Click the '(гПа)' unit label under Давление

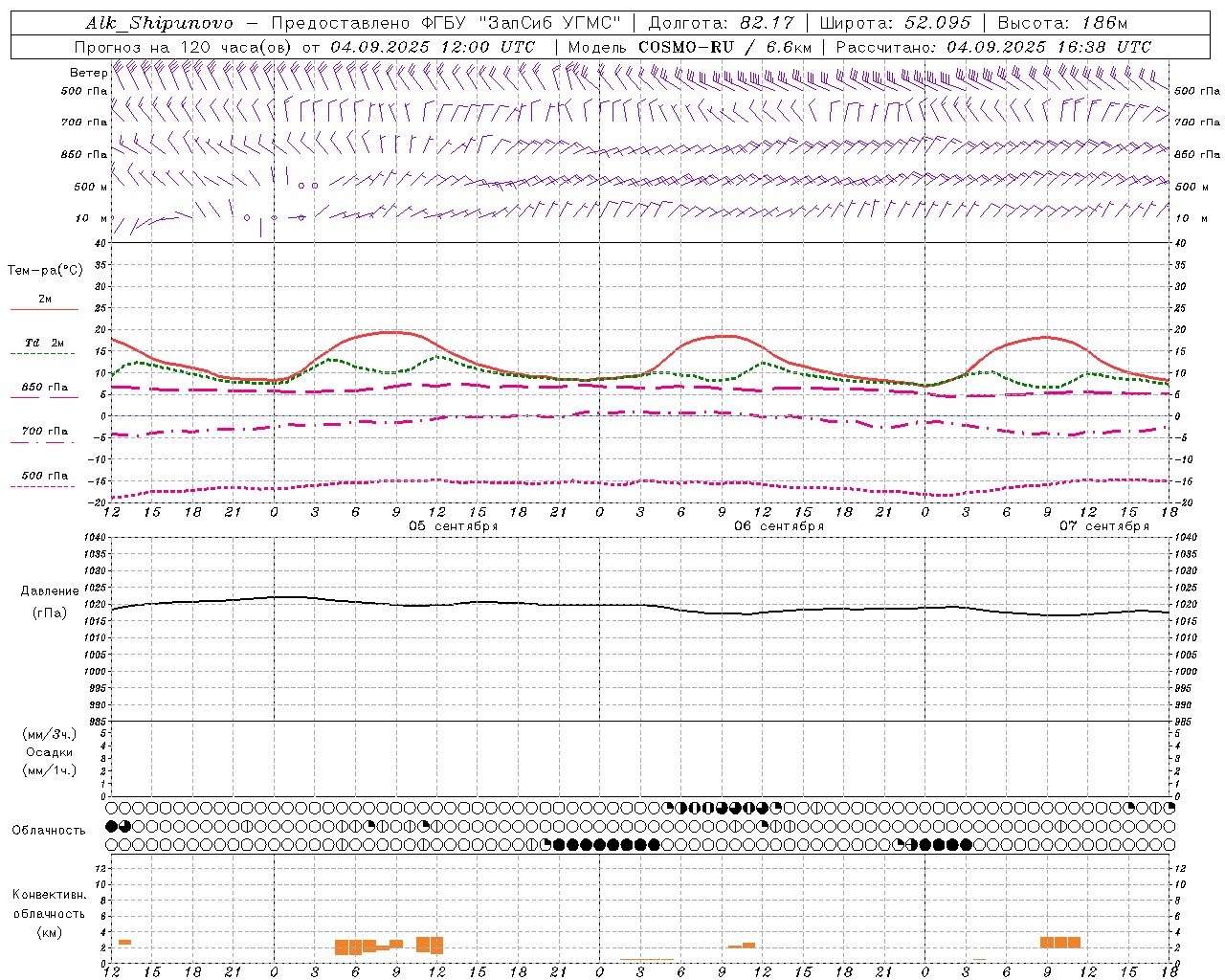tap(50, 613)
